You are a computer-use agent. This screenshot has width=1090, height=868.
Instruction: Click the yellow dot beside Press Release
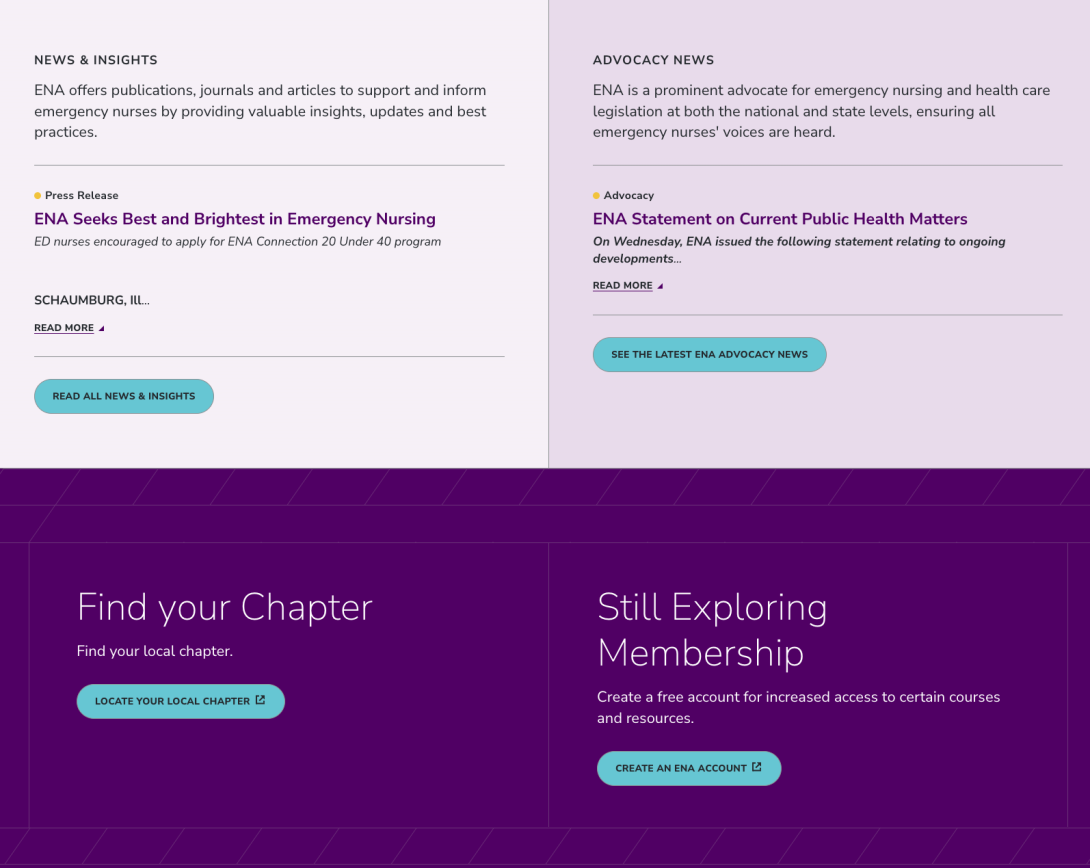(38, 195)
